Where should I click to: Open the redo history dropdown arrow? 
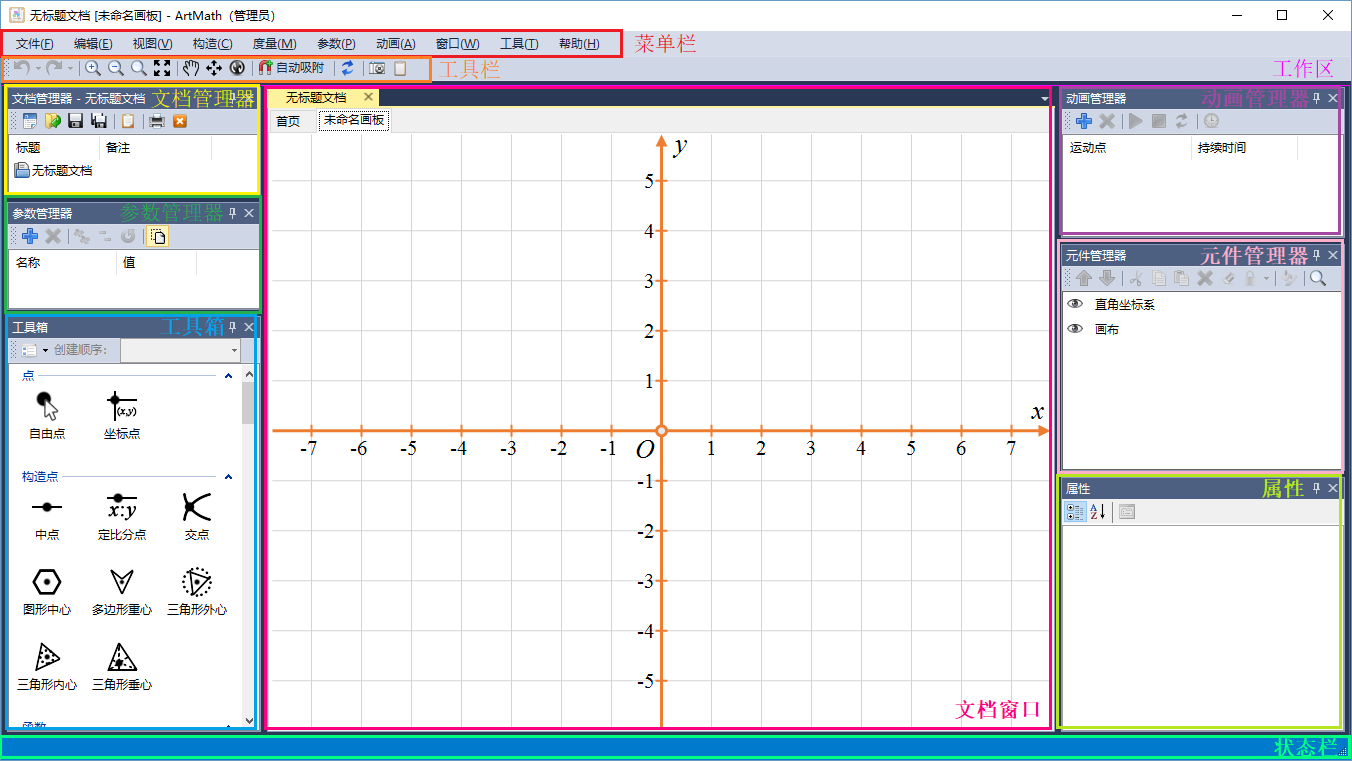pyautogui.click(x=71, y=68)
